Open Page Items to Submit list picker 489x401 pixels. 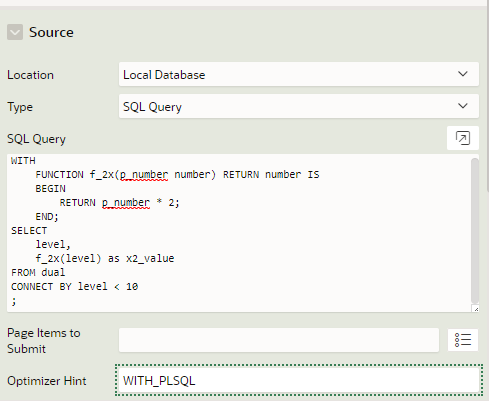(x=463, y=340)
